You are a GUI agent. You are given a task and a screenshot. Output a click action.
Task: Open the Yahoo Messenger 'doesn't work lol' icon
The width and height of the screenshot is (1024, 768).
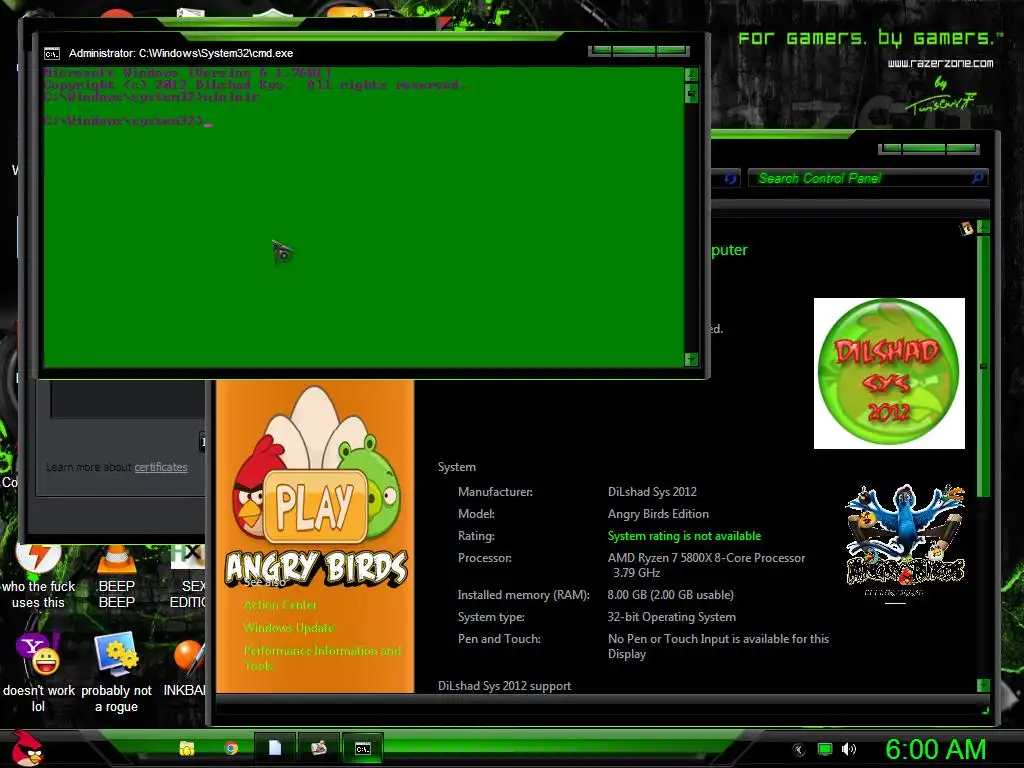click(x=38, y=673)
